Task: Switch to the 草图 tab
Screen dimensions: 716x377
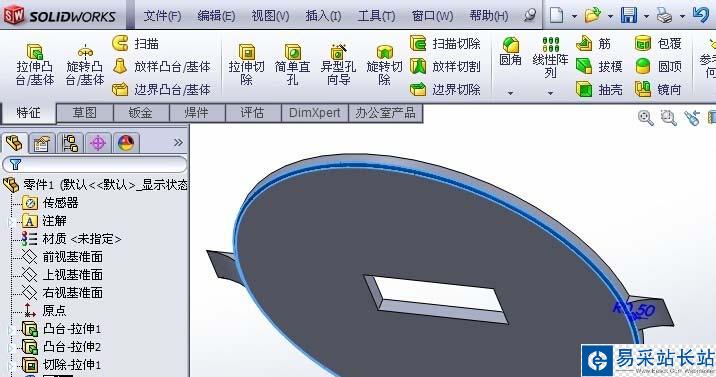Action: (84, 113)
